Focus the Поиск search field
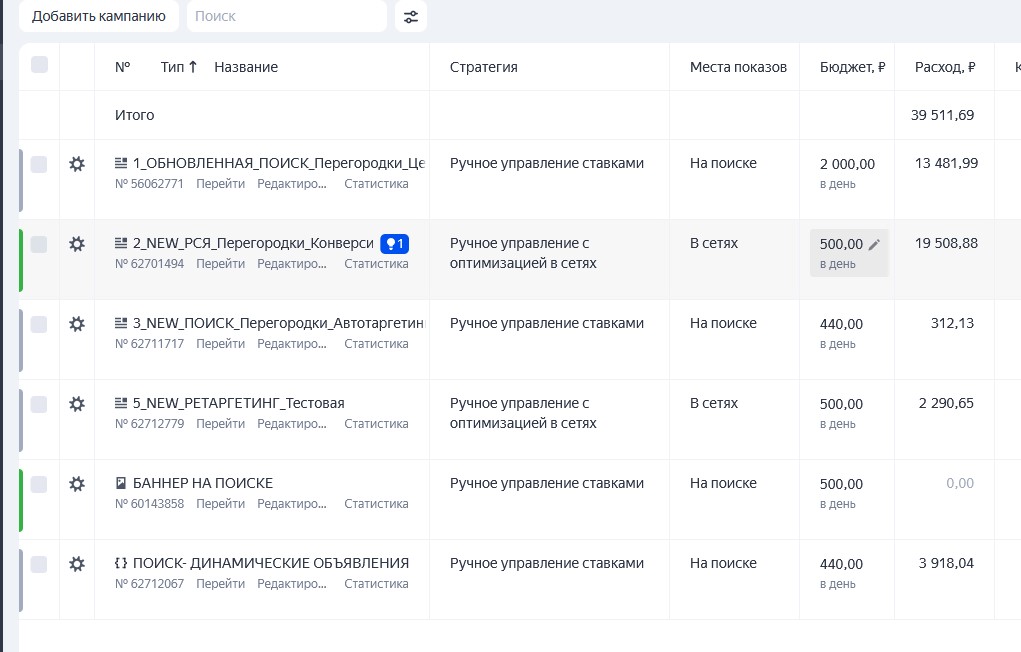Screen dimensions: 1021x652 [287, 16]
